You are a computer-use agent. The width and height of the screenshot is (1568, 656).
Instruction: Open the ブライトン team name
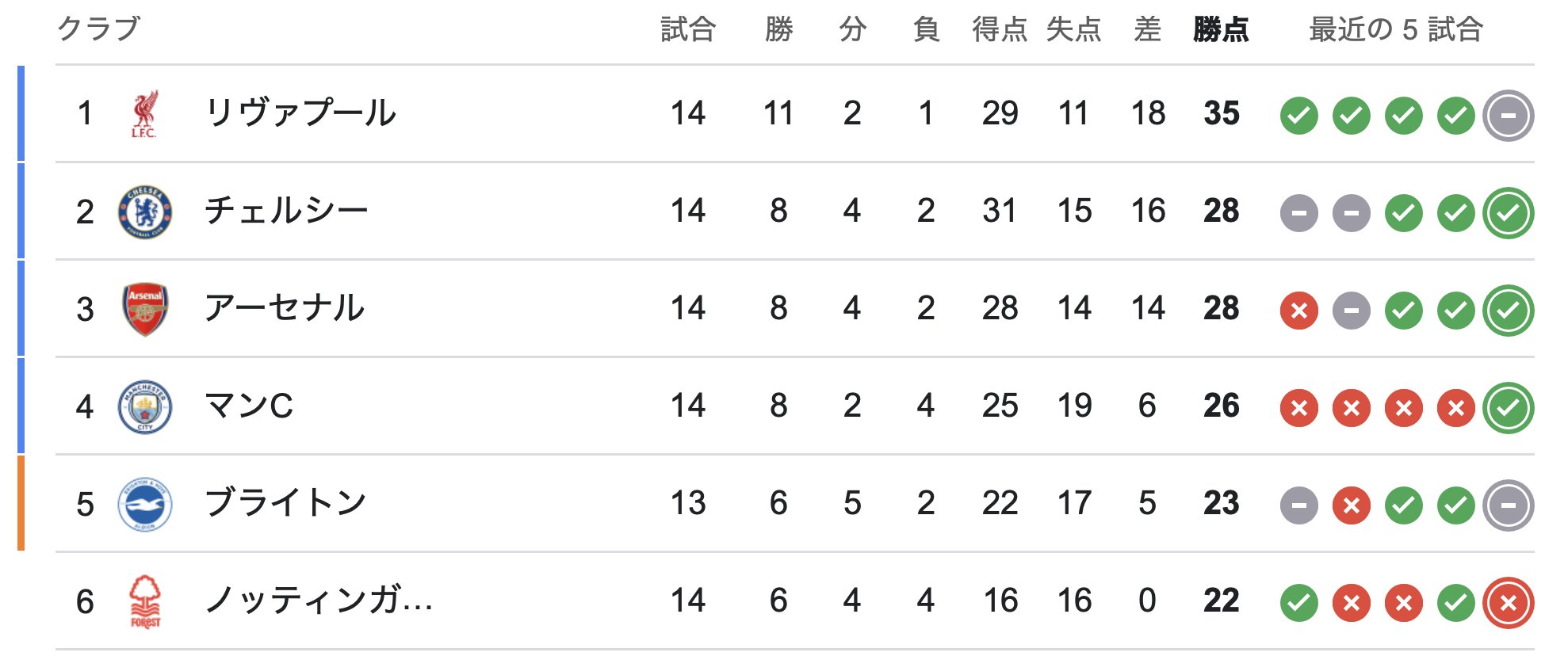(285, 502)
